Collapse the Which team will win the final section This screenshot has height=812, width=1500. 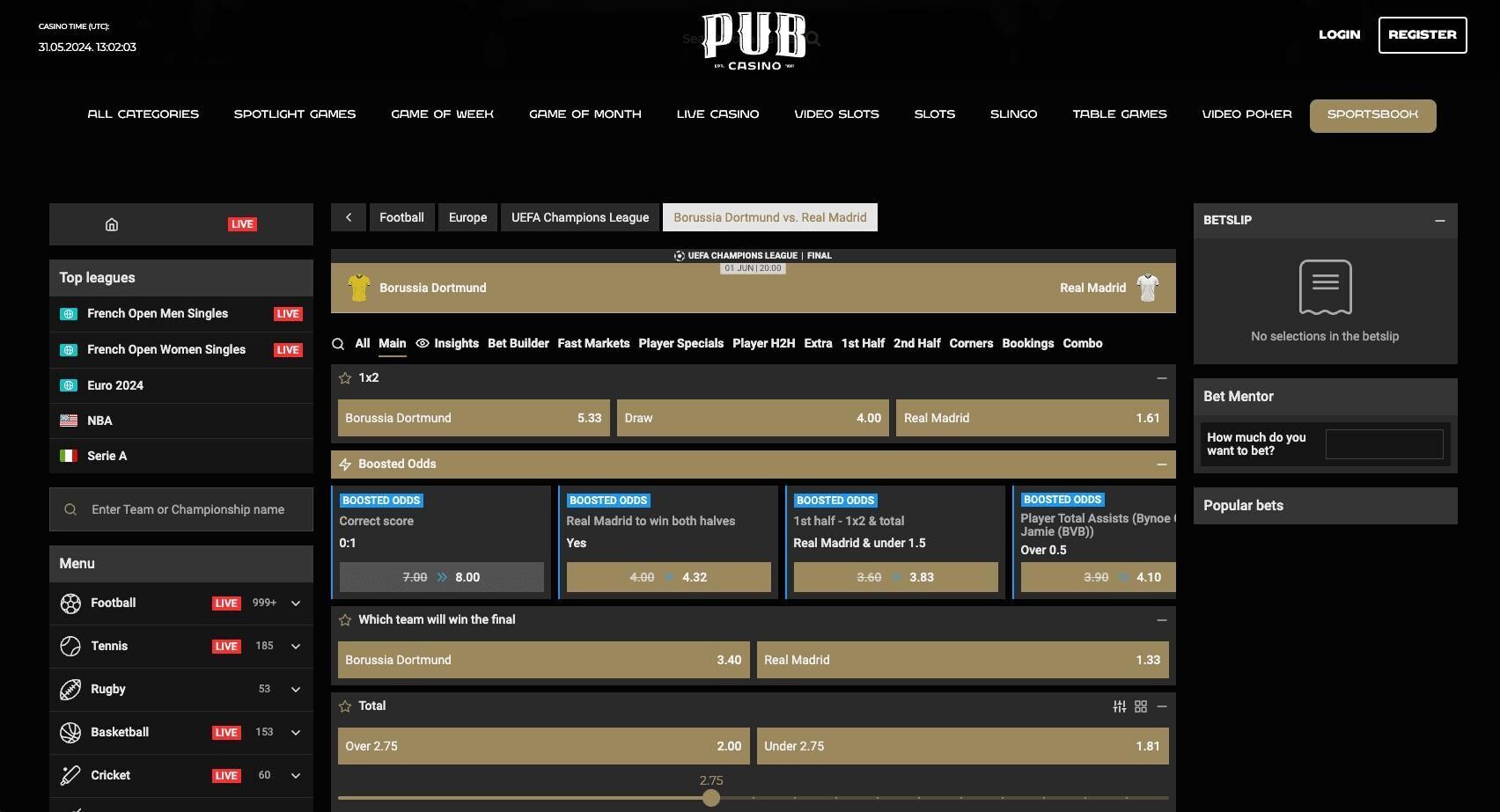[1162, 620]
